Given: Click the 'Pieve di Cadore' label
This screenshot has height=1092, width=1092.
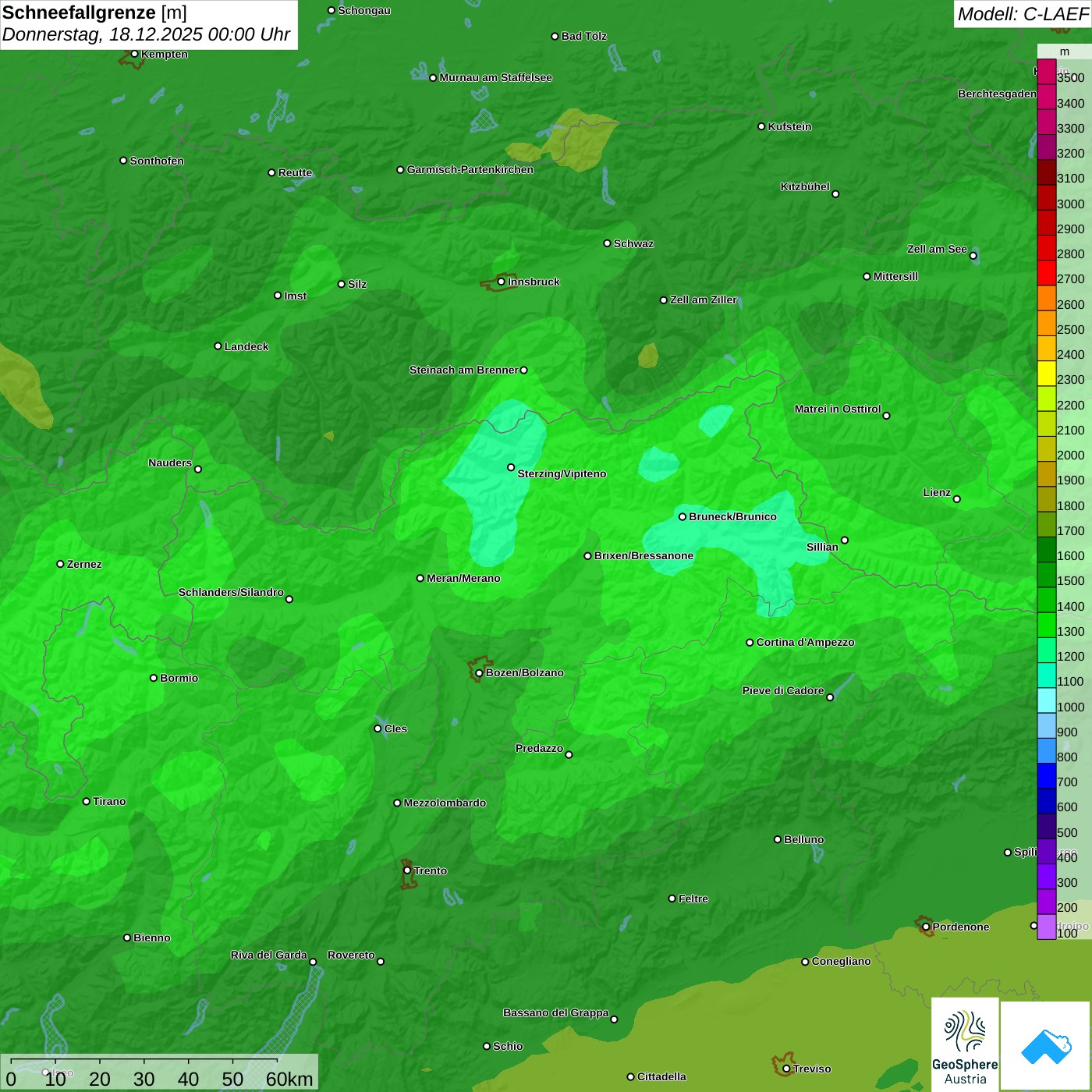Looking at the screenshot, I should (783, 690).
